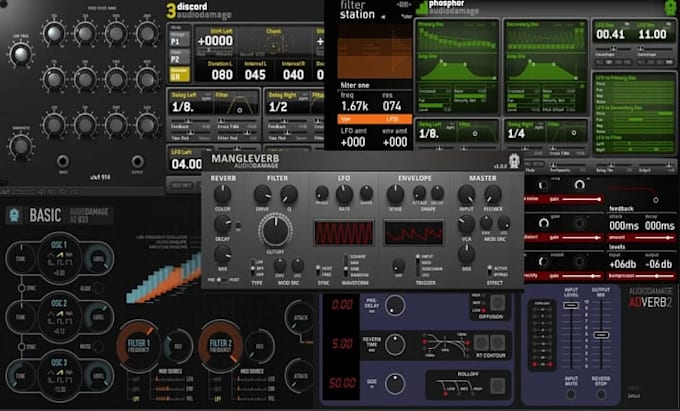Click the left RT CONTOUR button in ADverb2
The image size is (680, 411).
[x=481, y=343]
